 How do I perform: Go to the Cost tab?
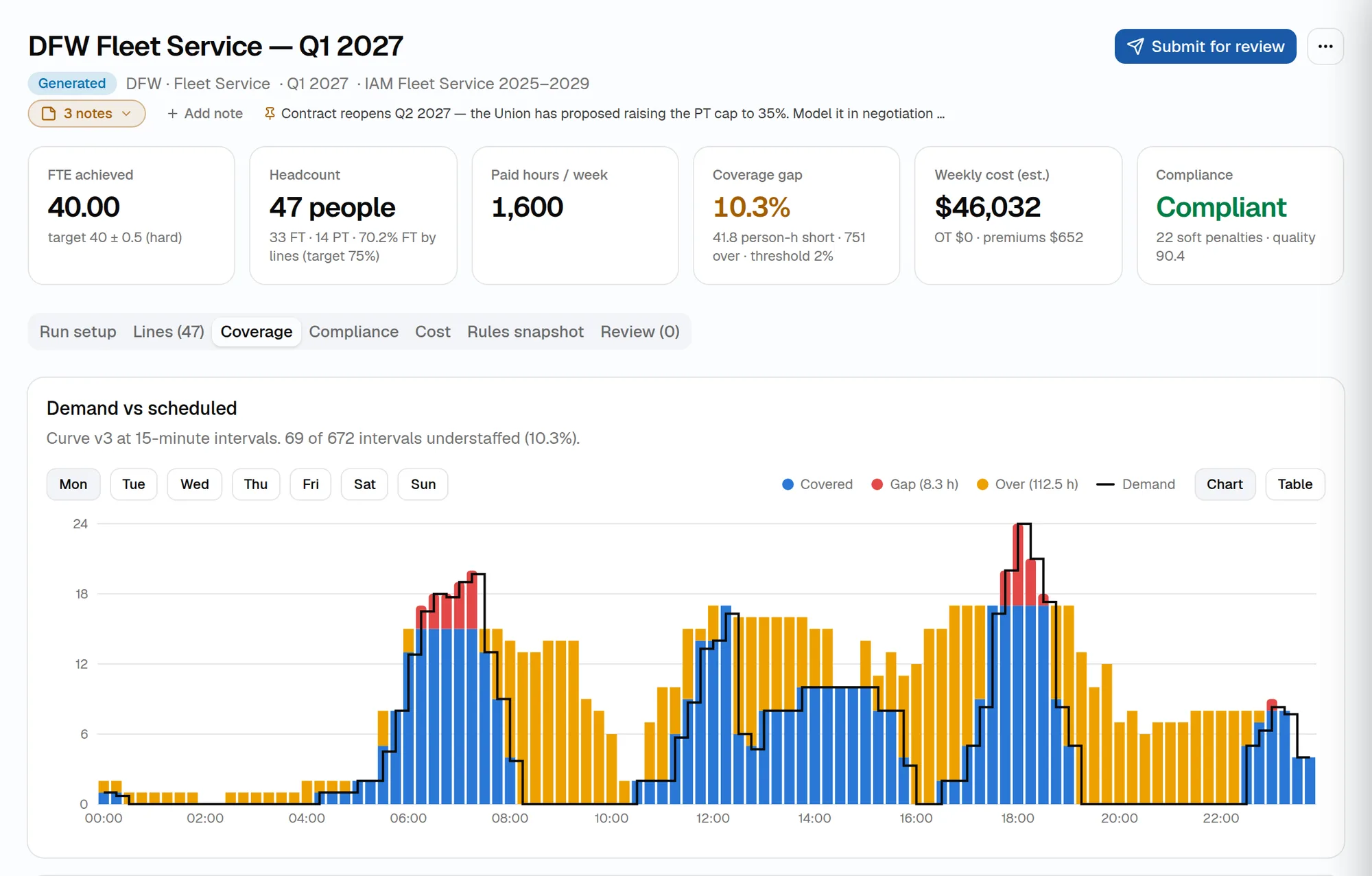pyautogui.click(x=433, y=331)
